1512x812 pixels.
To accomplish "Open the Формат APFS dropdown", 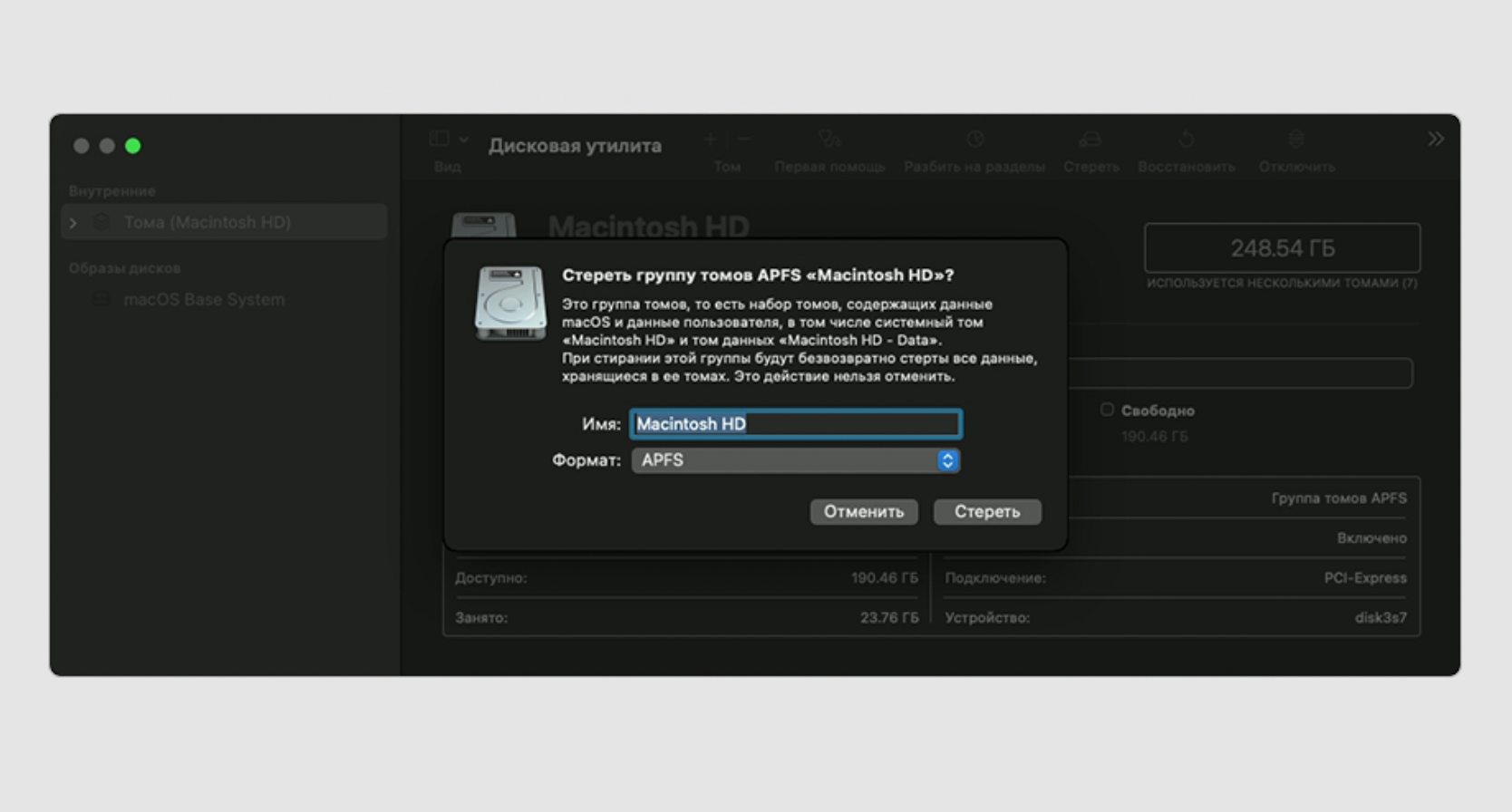I will point(795,459).
